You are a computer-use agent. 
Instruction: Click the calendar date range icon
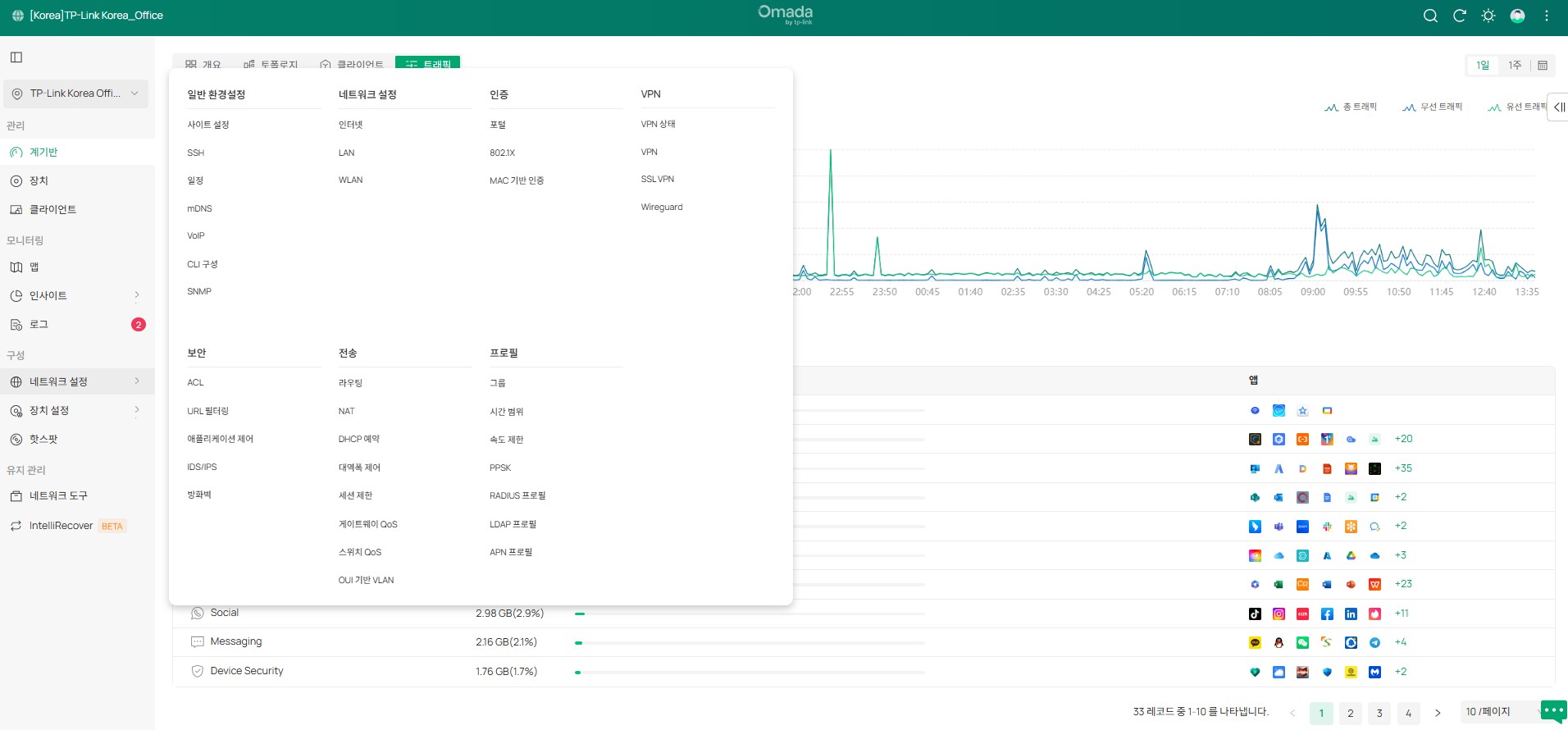pos(1543,66)
